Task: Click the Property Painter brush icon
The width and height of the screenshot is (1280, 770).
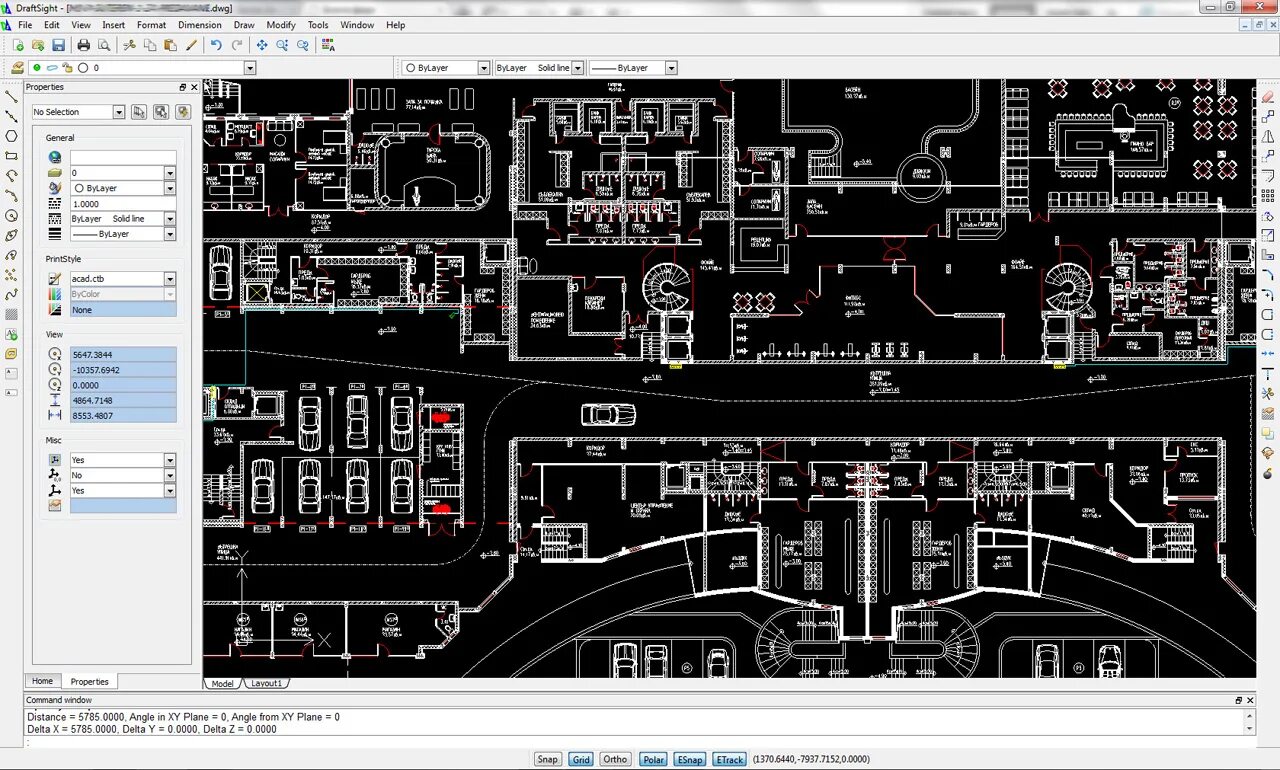Action: (191, 45)
